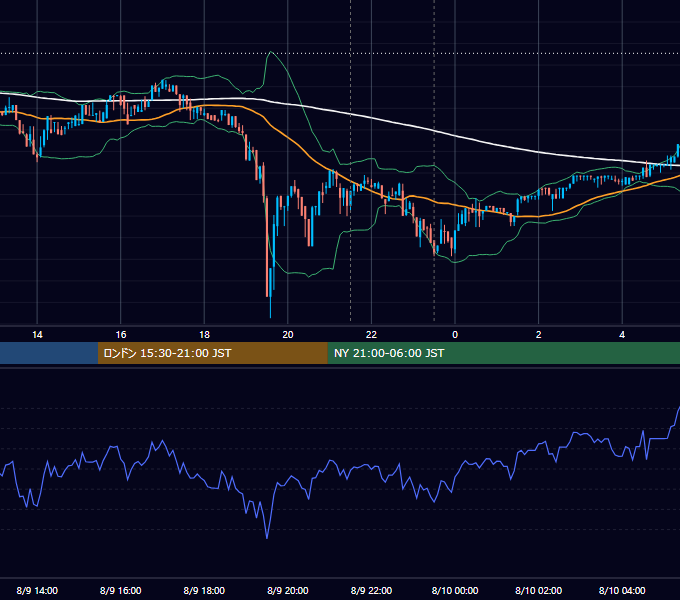Click the 22 hour label on the price chart axis
Viewport: 680px width, 600px height.
tap(371, 335)
